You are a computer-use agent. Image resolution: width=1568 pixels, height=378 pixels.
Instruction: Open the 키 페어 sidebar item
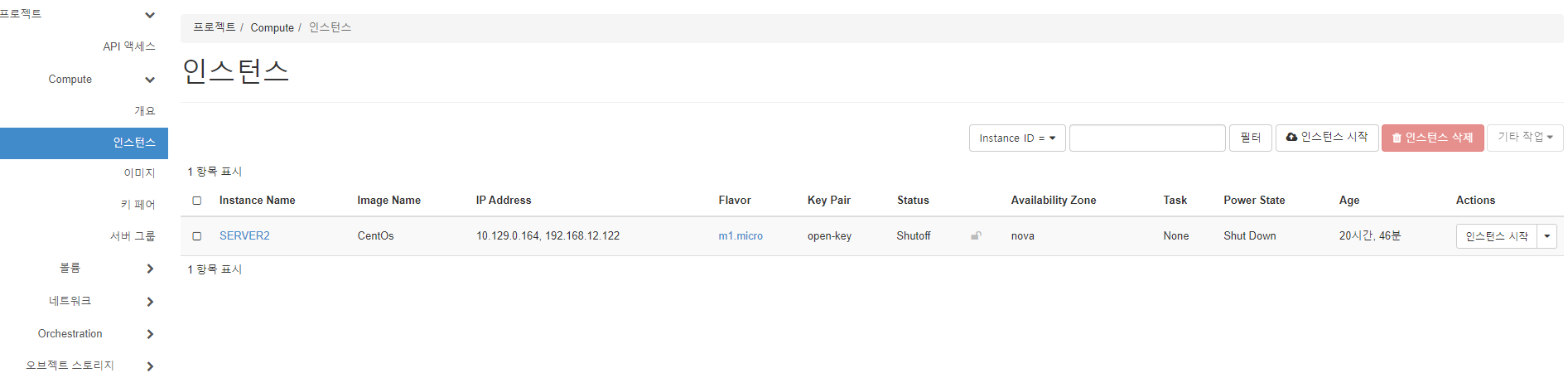point(138,205)
